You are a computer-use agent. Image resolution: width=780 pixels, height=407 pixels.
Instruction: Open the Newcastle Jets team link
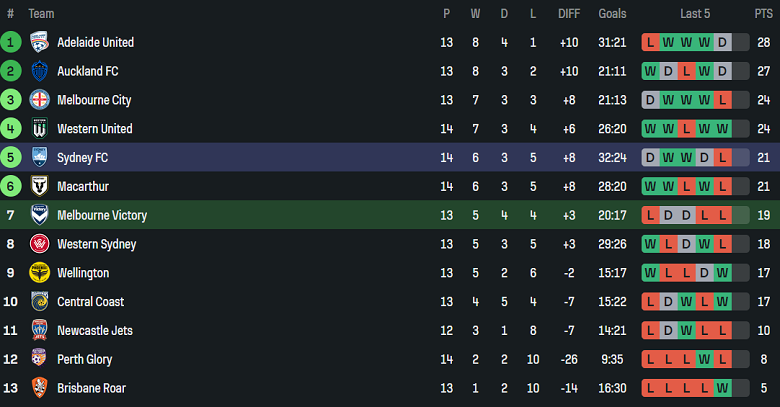click(x=95, y=331)
